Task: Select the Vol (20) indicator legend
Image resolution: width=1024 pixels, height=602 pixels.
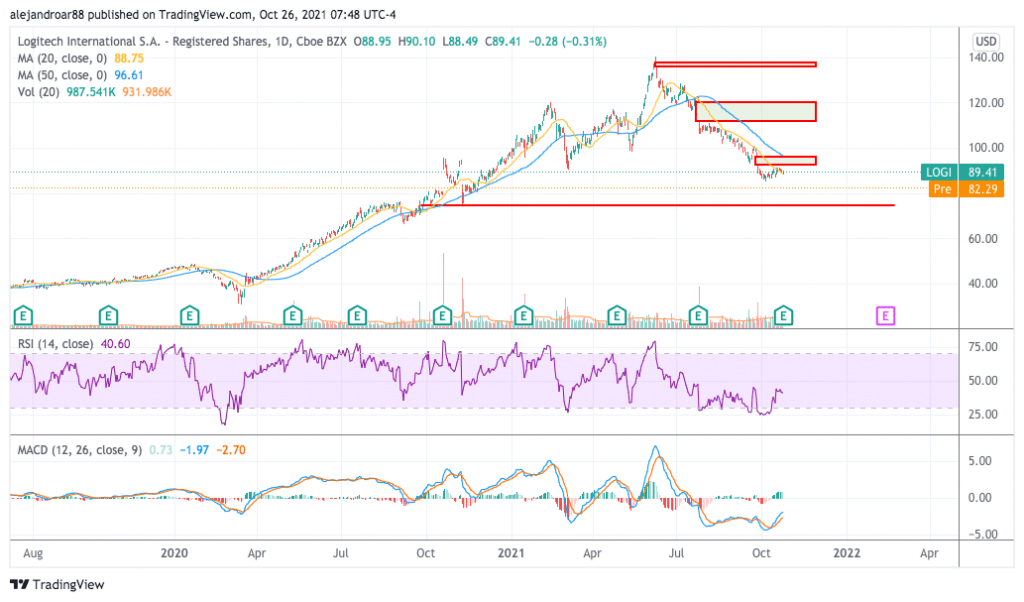Action: click(x=39, y=93)
